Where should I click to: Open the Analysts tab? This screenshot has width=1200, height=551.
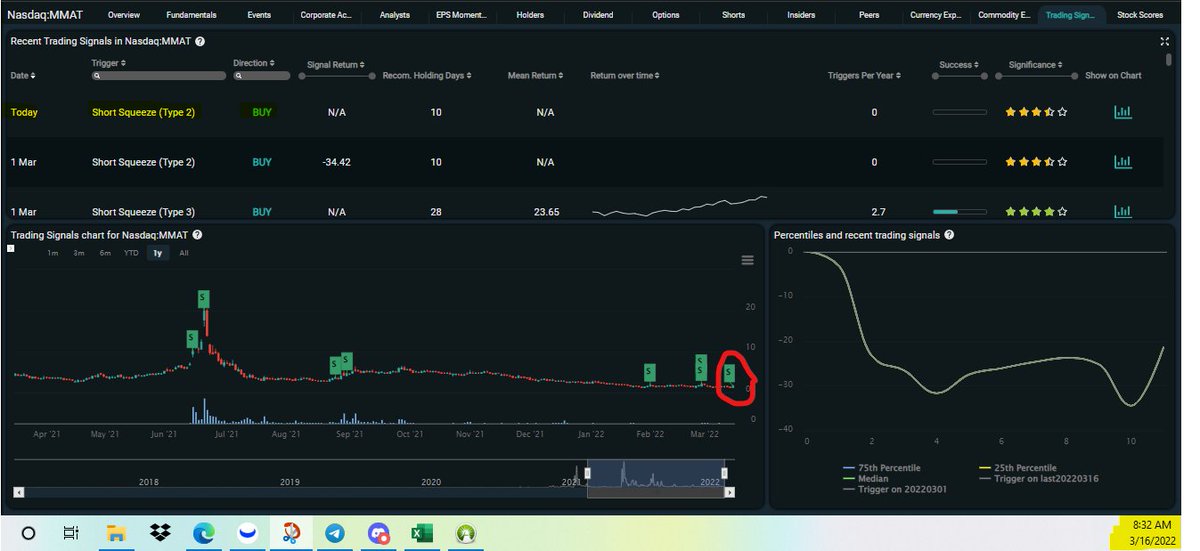(x=393, y=15)
